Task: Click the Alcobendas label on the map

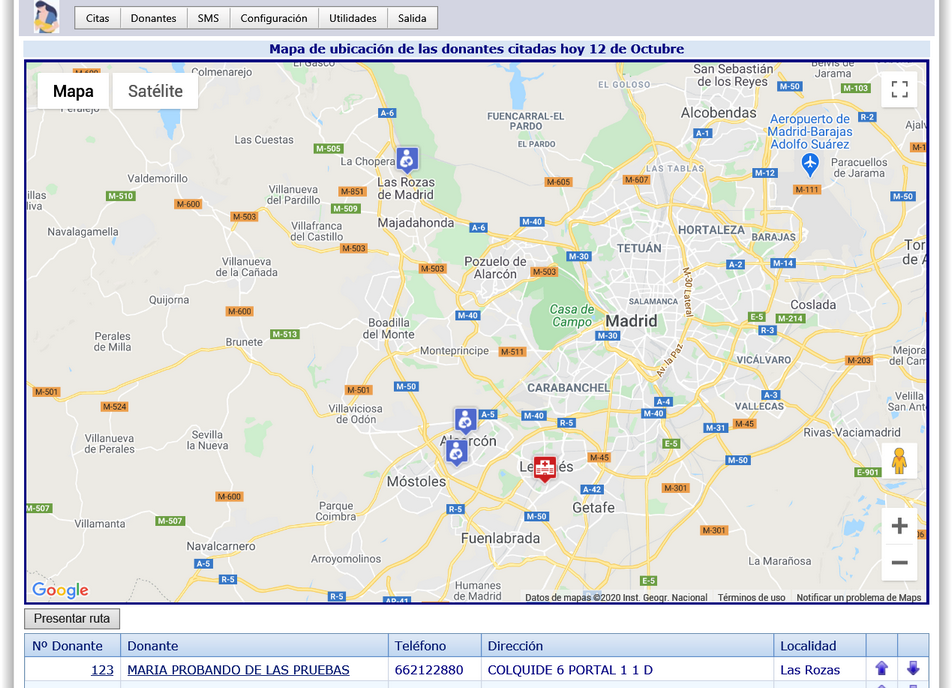Action: pos(718,112)
